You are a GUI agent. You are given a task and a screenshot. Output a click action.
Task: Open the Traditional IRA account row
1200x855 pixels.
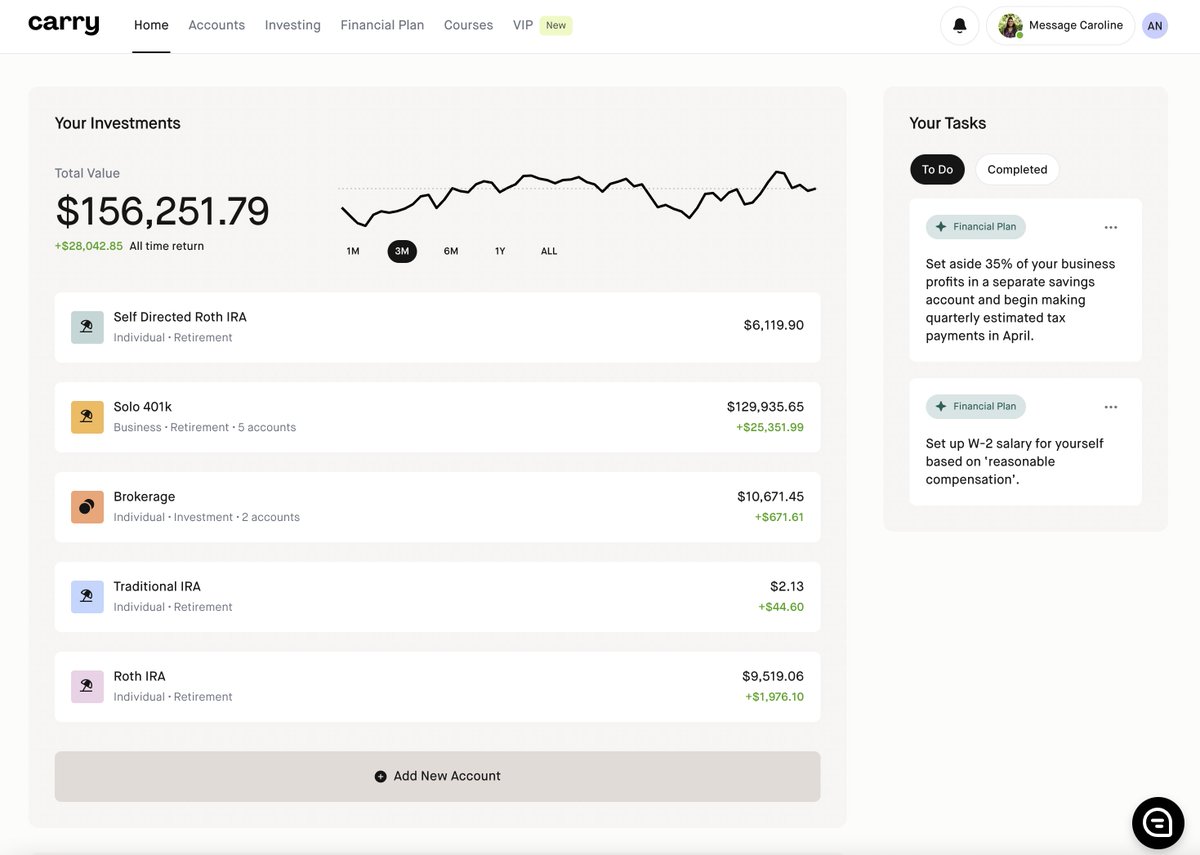[x=437, y=595]
